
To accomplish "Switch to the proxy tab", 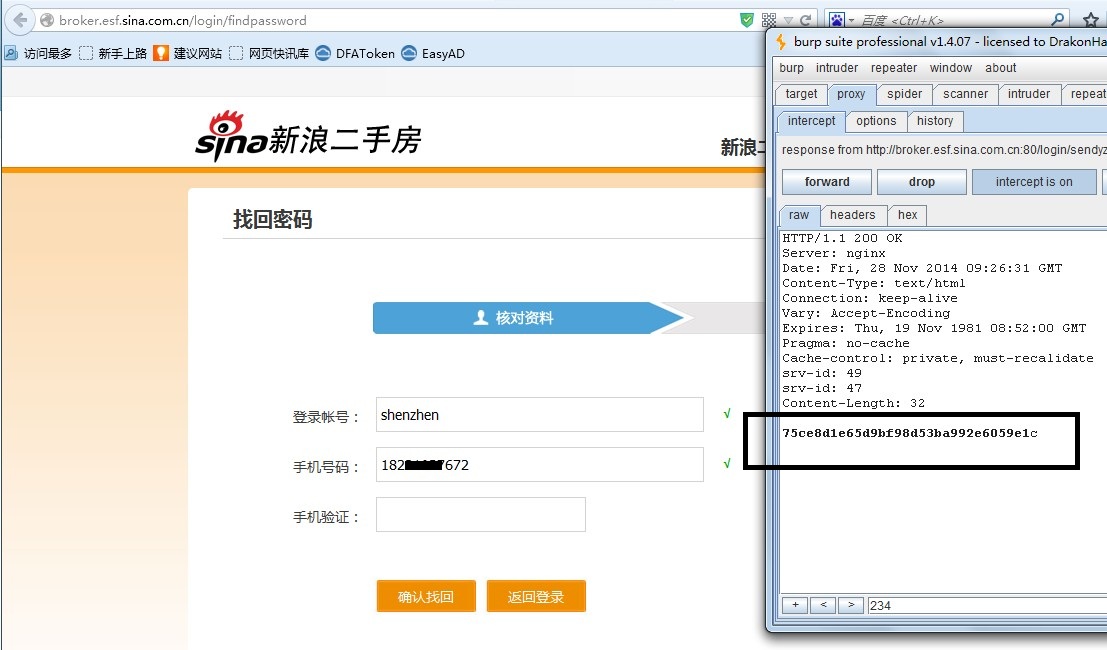I will pyautogui.click(x=851, y=94).
